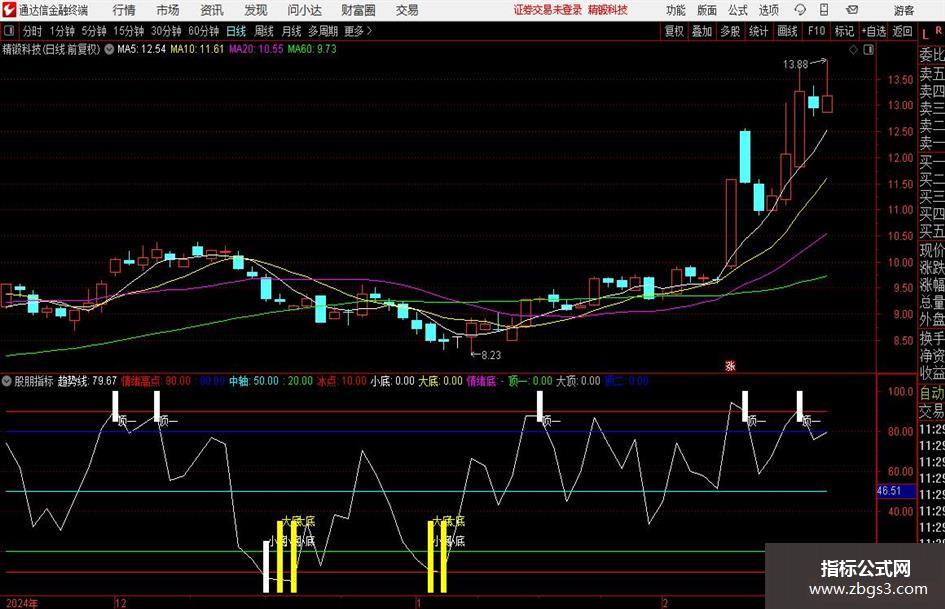
Task: Click the MA10: 11.61 label
Action: 197,49
